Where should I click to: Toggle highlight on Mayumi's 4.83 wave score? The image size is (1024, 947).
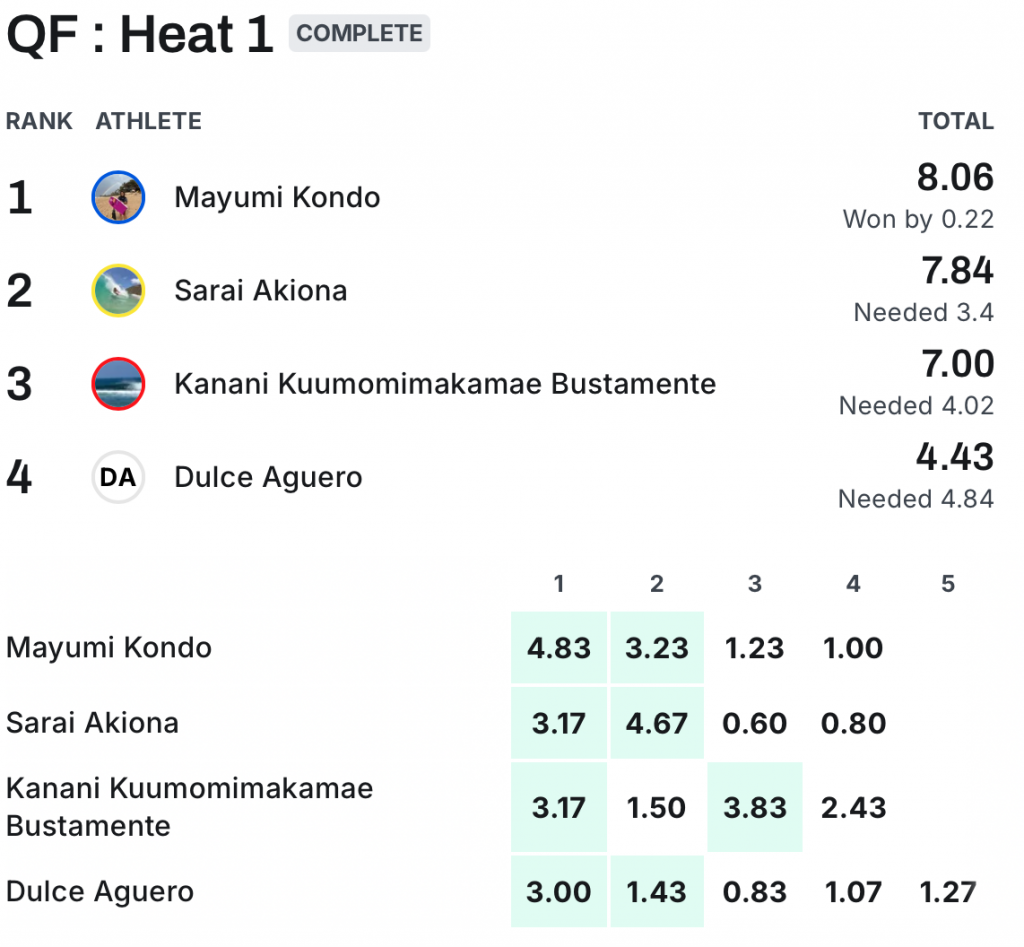pyautogui.click(x=558, y=648)
